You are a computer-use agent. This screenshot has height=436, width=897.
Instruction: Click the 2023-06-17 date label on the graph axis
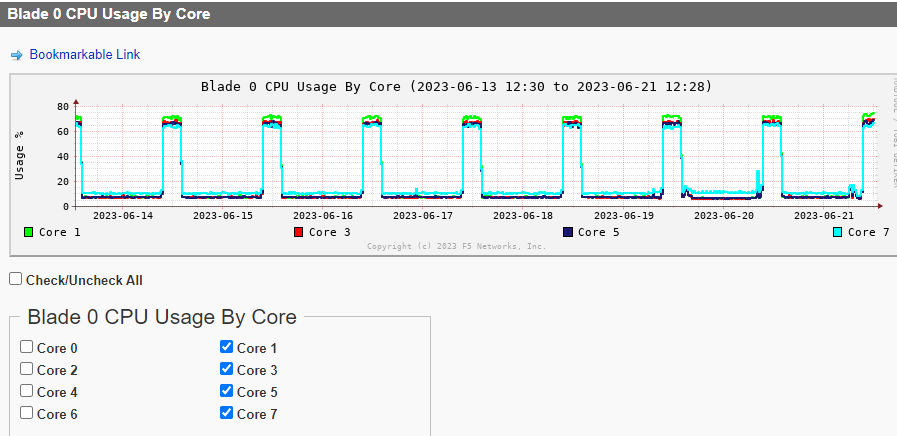coord(423,215)
